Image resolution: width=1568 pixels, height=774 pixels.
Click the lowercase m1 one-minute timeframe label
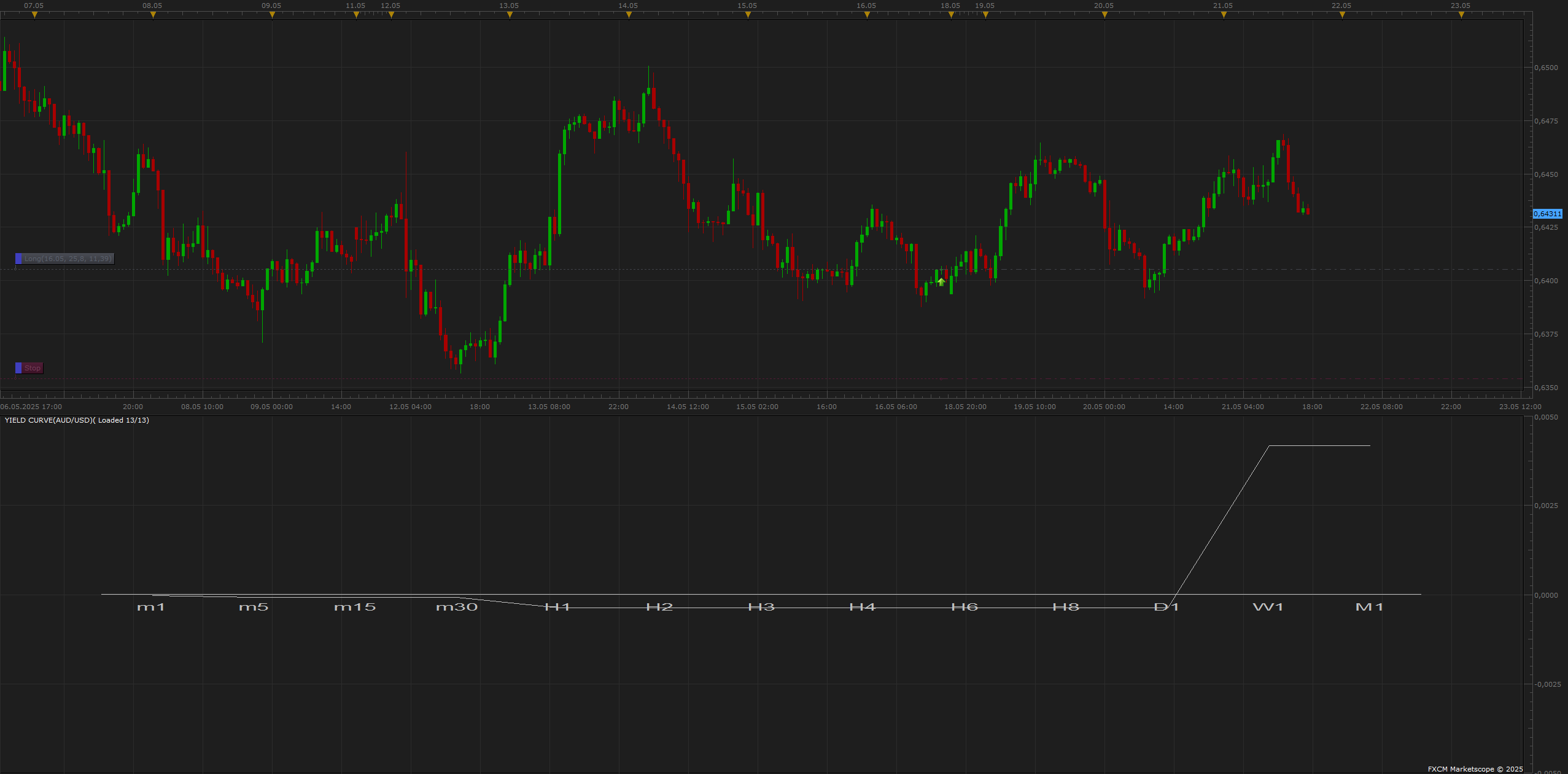click(151, 607)
